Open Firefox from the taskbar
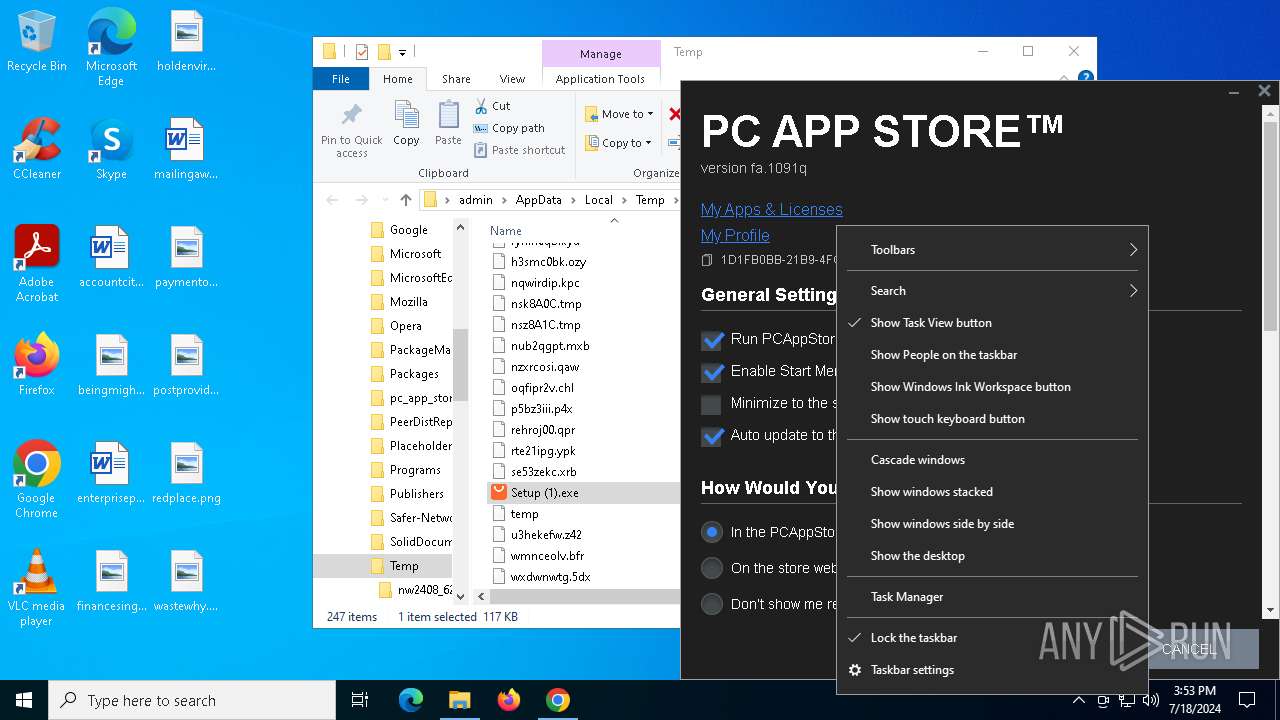 508,700
